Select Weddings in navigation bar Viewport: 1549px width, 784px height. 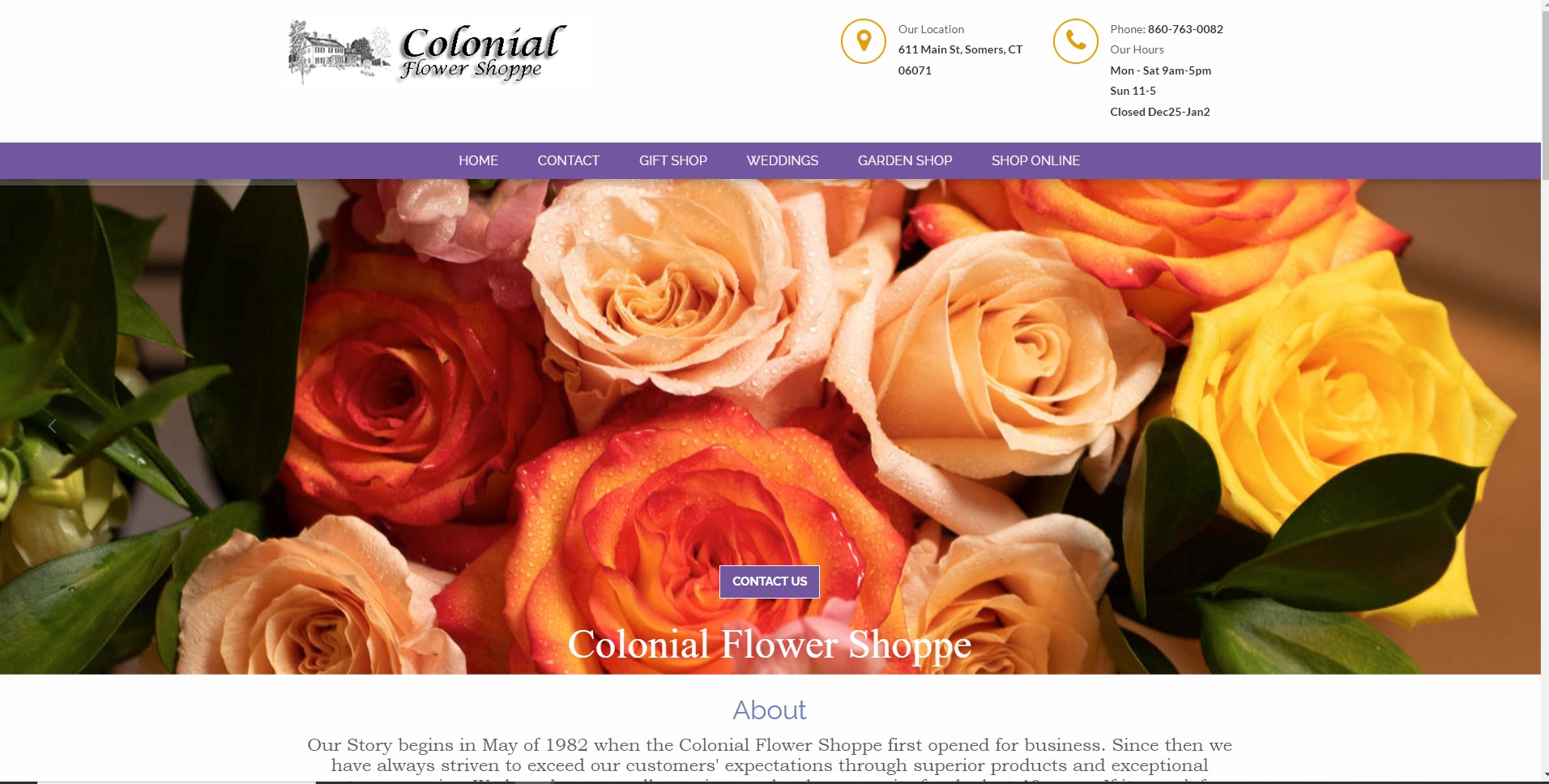pyautogui.click(x=783, y=160)
